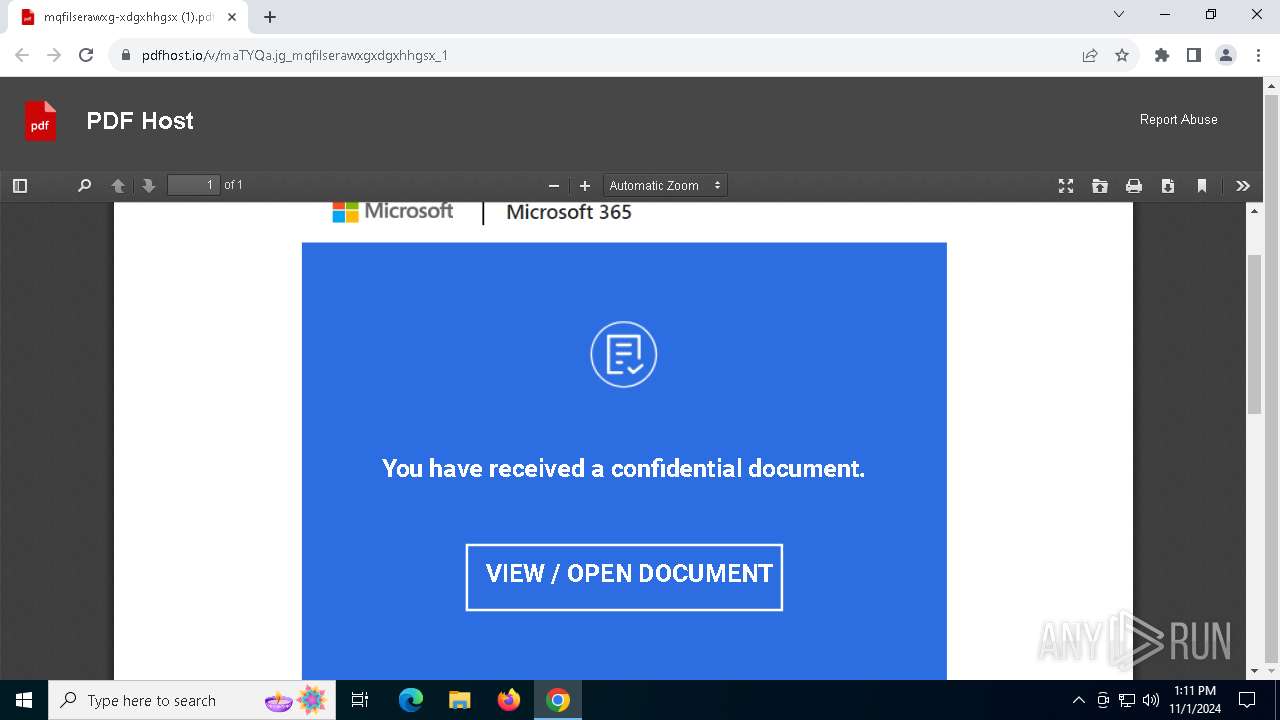The image size is (1280, 720).
Task: Go forward in browser history
Action: tap(54, 55)
